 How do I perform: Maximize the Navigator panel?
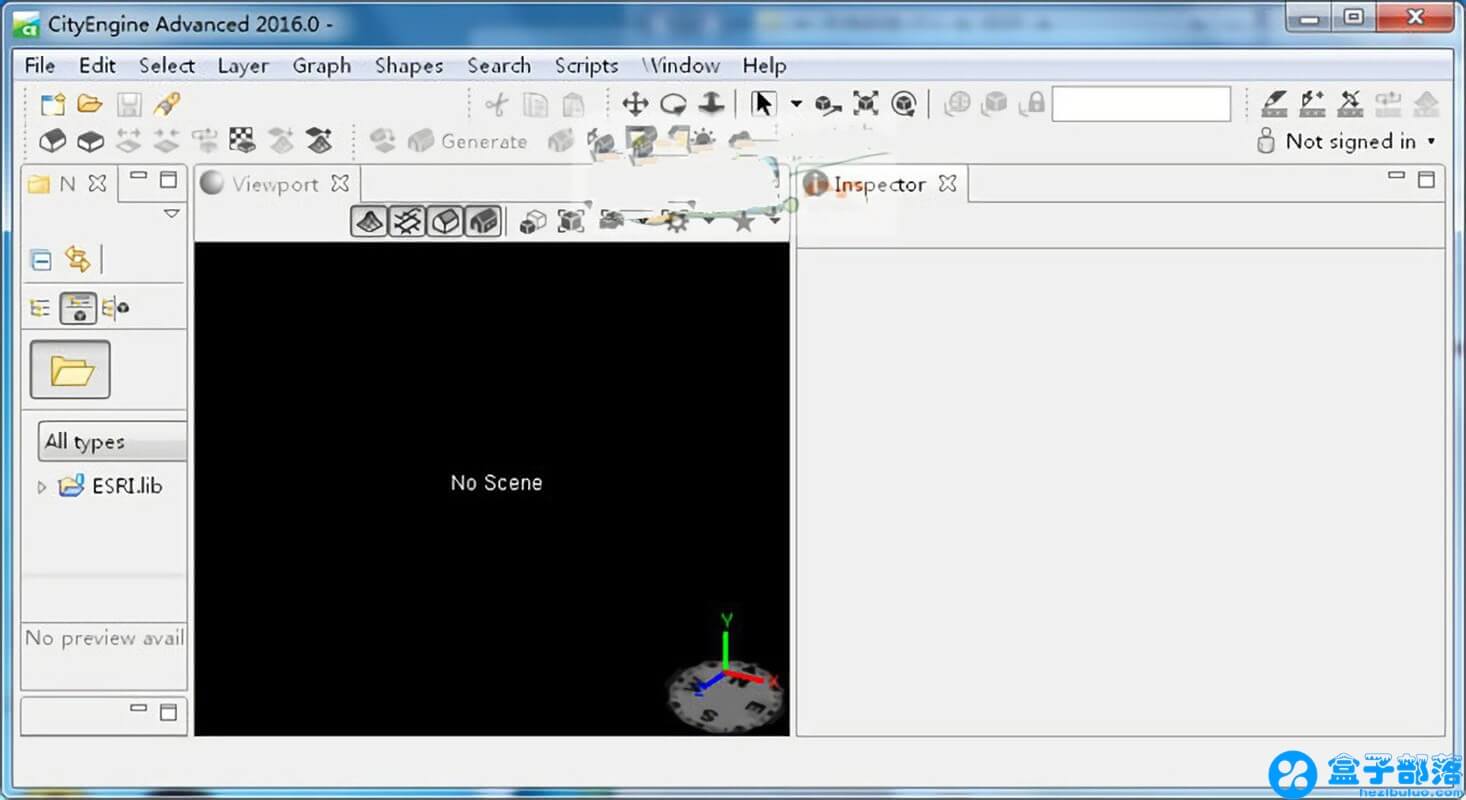[x=168, y=180]
